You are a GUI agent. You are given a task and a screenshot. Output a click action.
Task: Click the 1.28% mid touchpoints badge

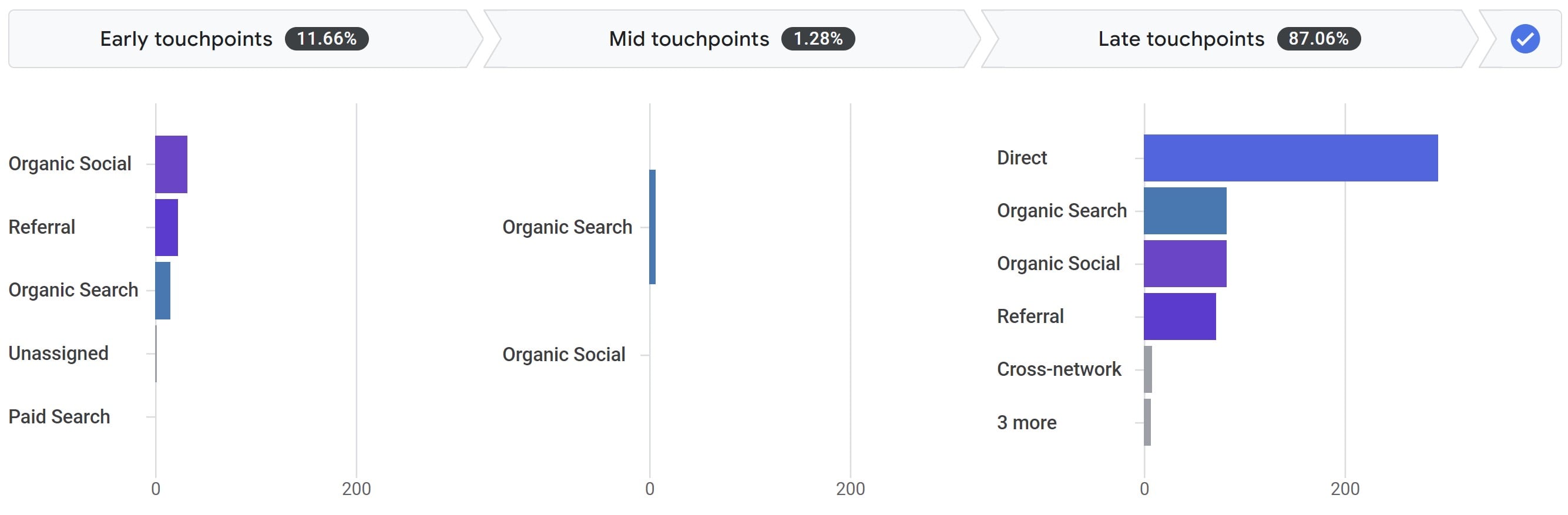pyautogui.click(x=817, y=39)
